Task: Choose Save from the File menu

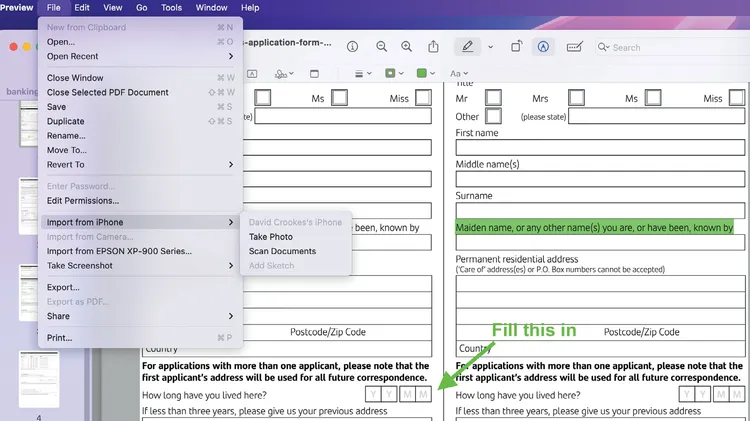Action: click(x=140, y=107)
